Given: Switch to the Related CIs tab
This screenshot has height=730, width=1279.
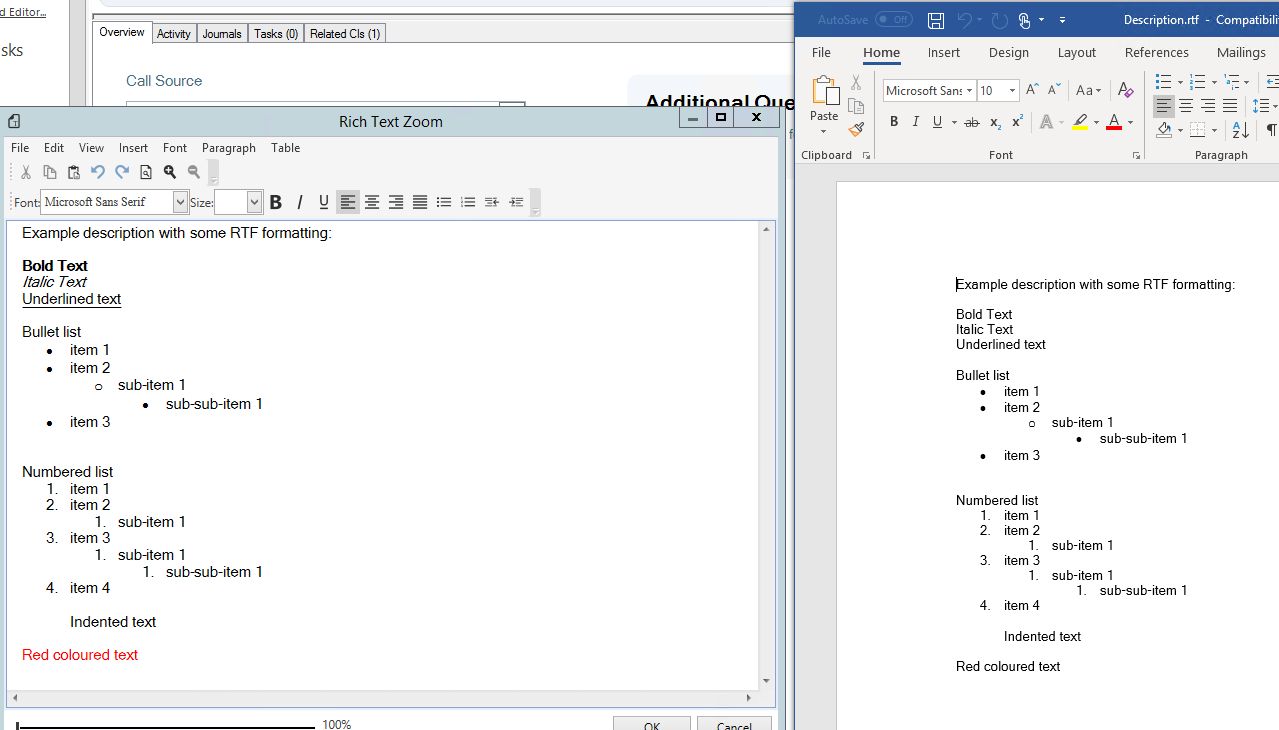Looking at the screenshot, I should pos(344,33).
